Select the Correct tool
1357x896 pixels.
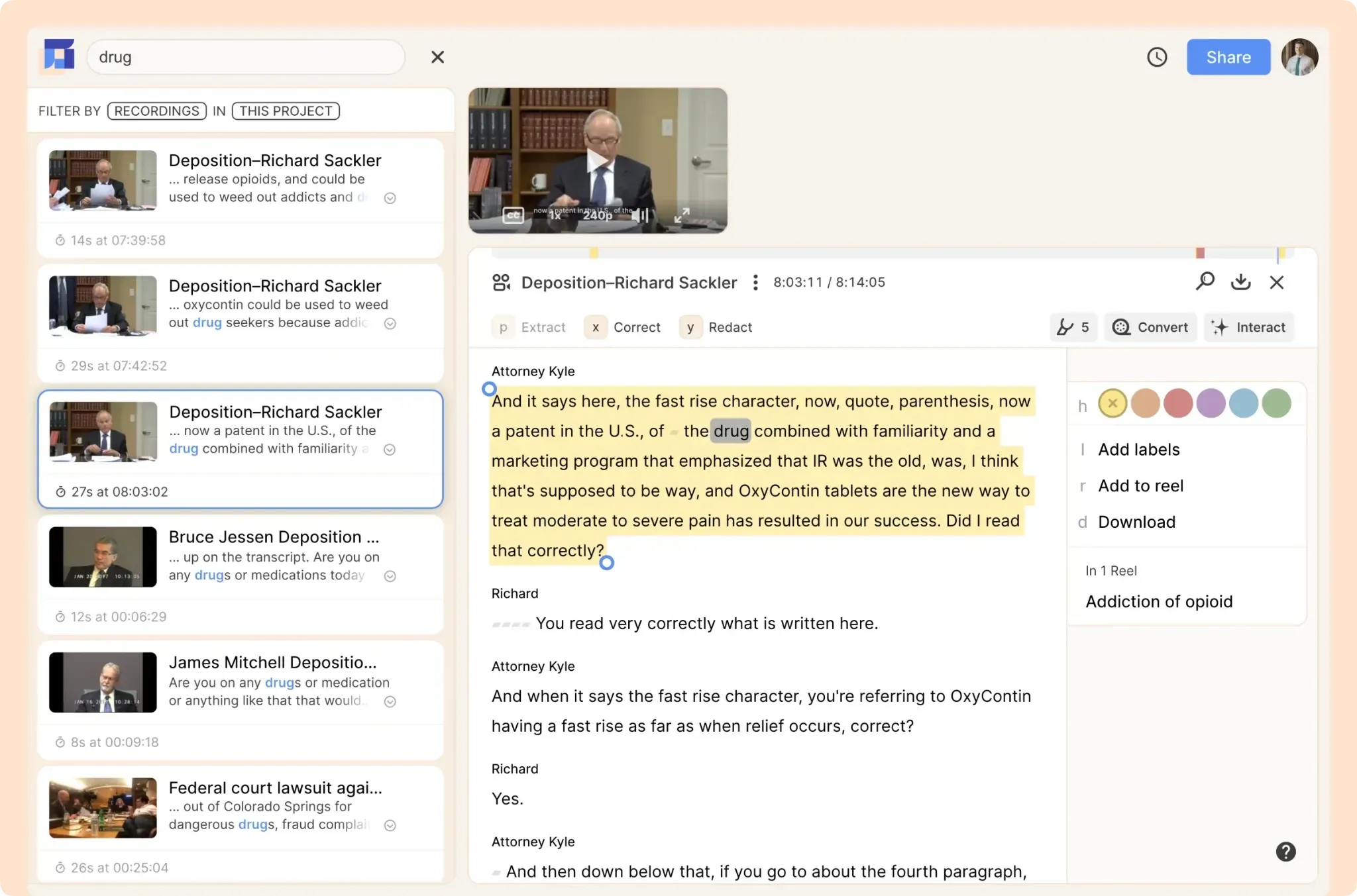click(x=622, y=327)
